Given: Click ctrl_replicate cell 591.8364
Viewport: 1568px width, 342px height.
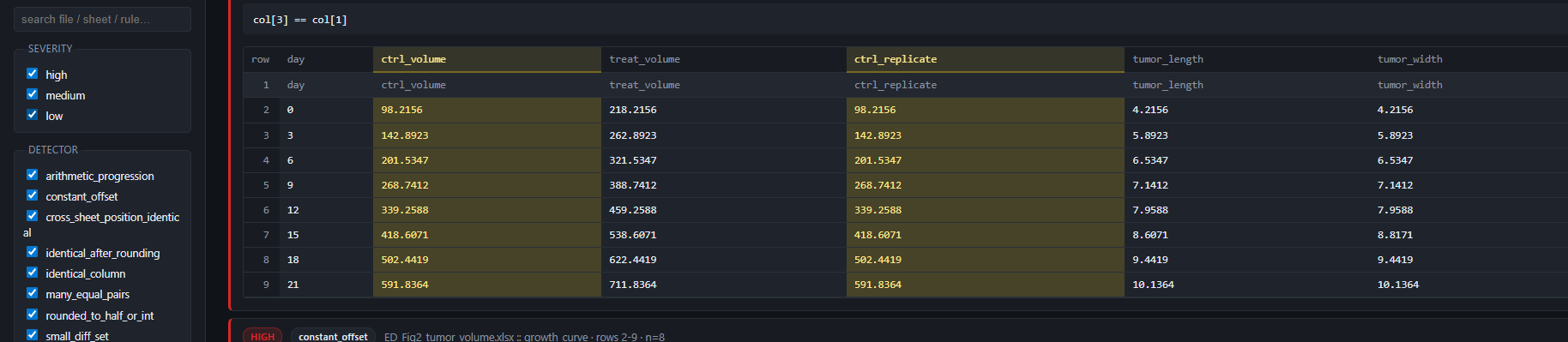Looking at the screenshot, I should [986, 285].
